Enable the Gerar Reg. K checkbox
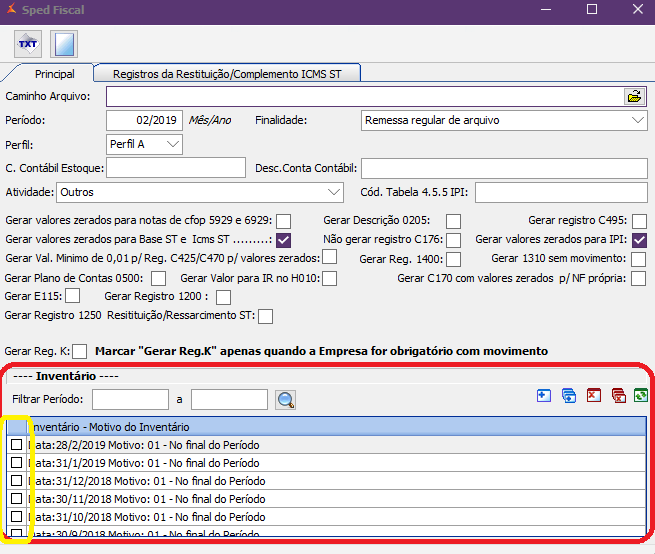Viewport: 655px width, 554px height. pyautogui.click(x=81, y=351)
